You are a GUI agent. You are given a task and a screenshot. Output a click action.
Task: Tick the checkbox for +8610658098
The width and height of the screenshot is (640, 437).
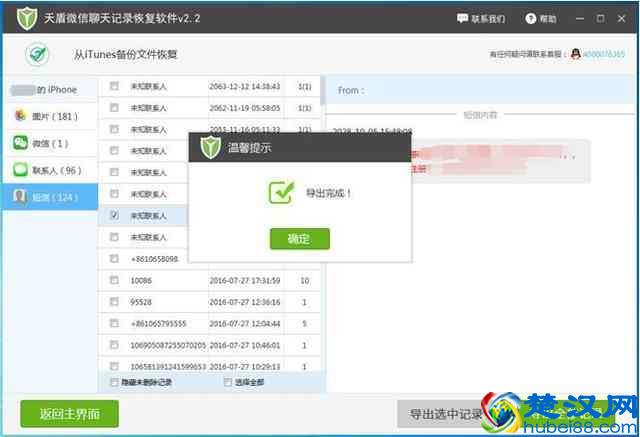pos(114,259)
